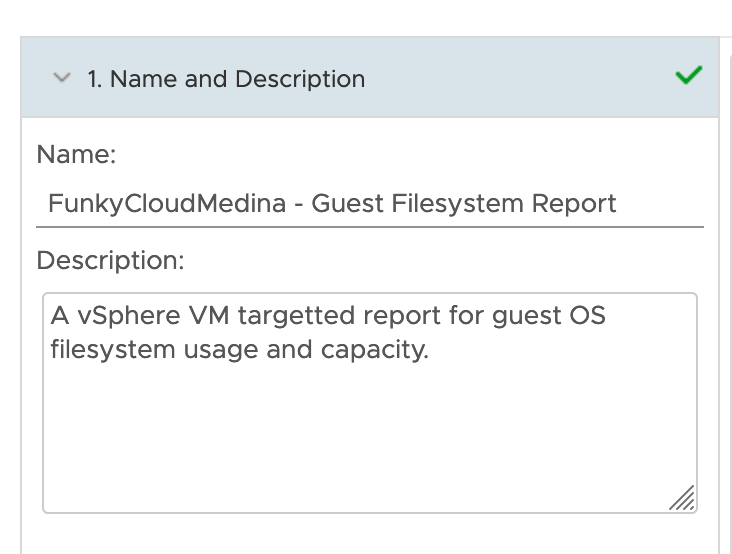Click the word 'usage' in the description
Screen dimensions: 732x554
[x=221, y=350]
